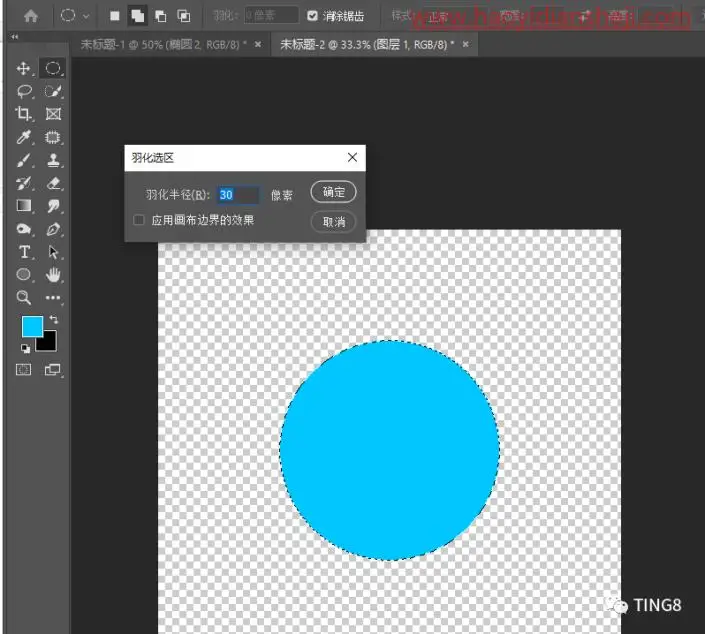The height and width of the screenshot is (634, 705).
Task: Select the Clone Stamp tool
Action: pyautogui.click(x=53, y=160)
